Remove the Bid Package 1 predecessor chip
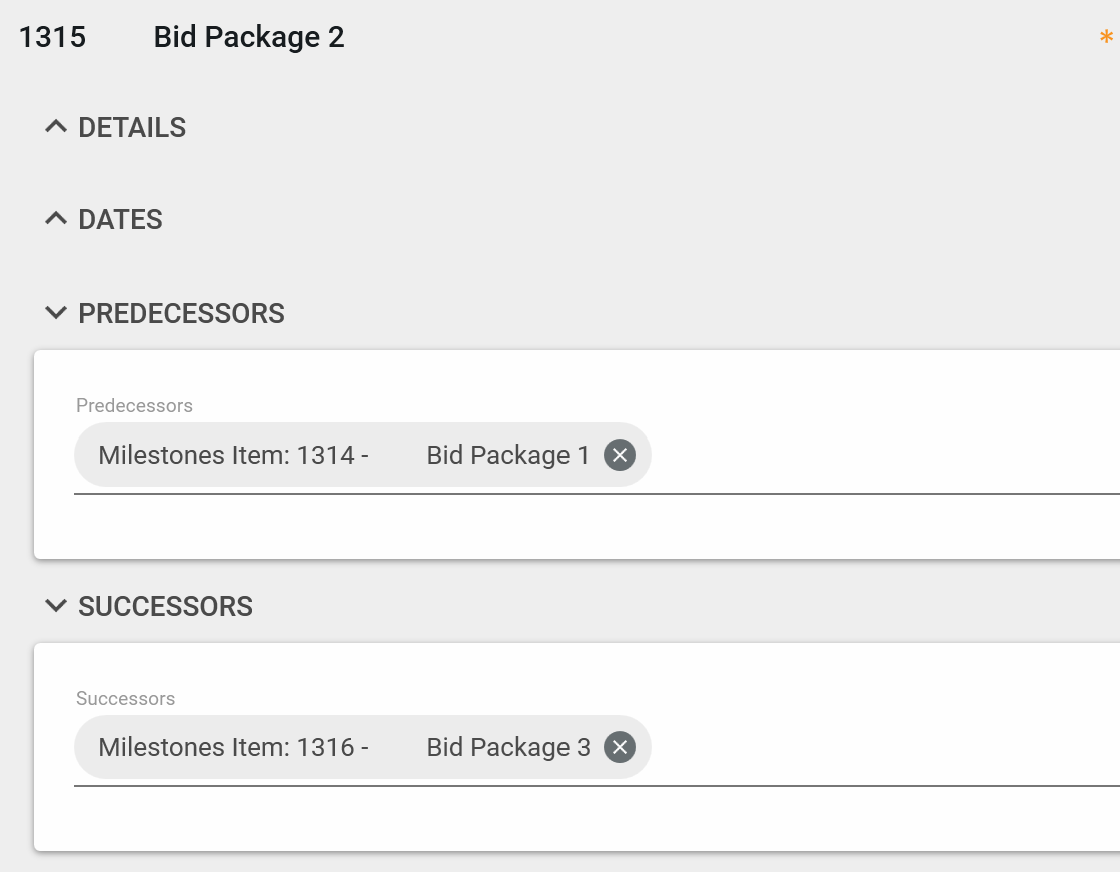Viewport: 1120px width, 872px height. click(620, 455)
